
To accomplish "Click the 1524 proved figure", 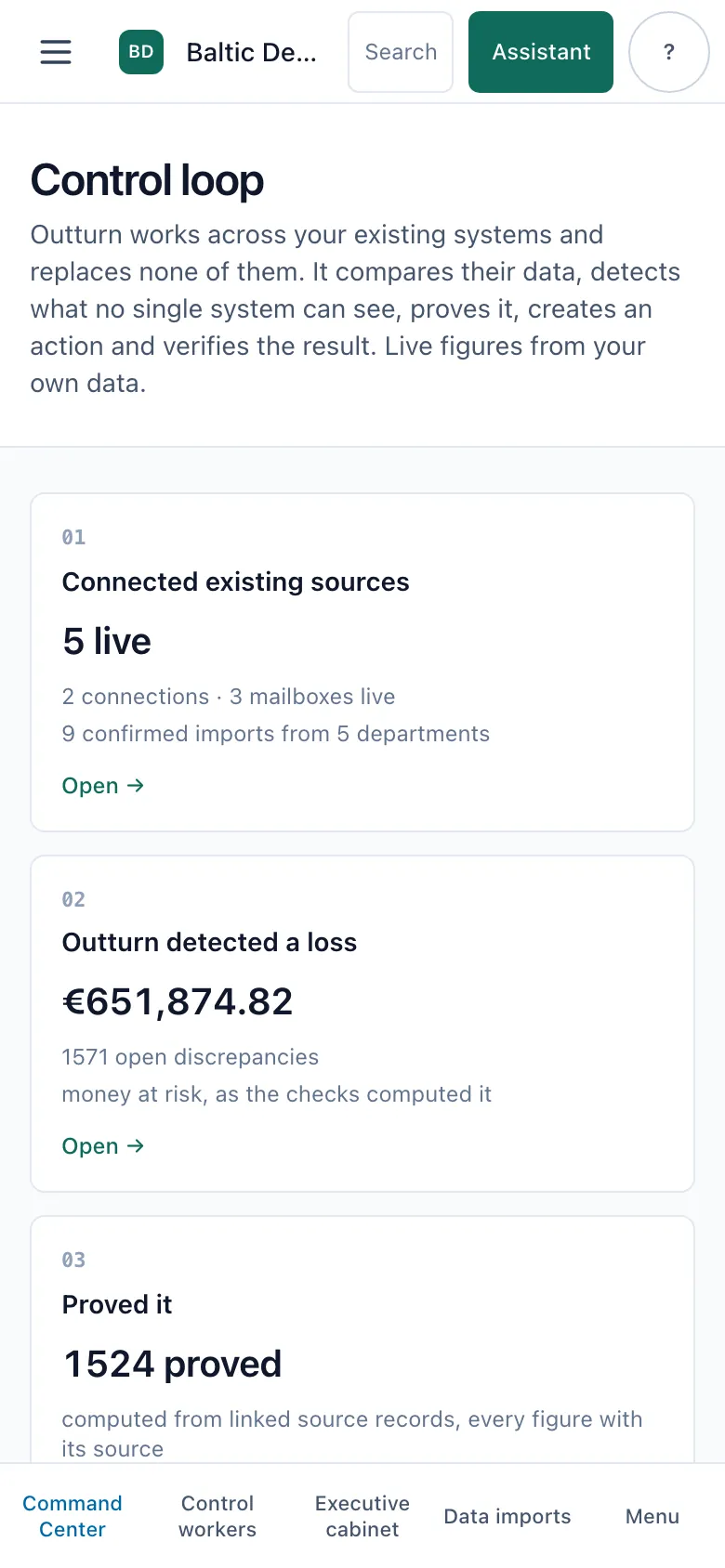I will click(x=172, y=1364).
